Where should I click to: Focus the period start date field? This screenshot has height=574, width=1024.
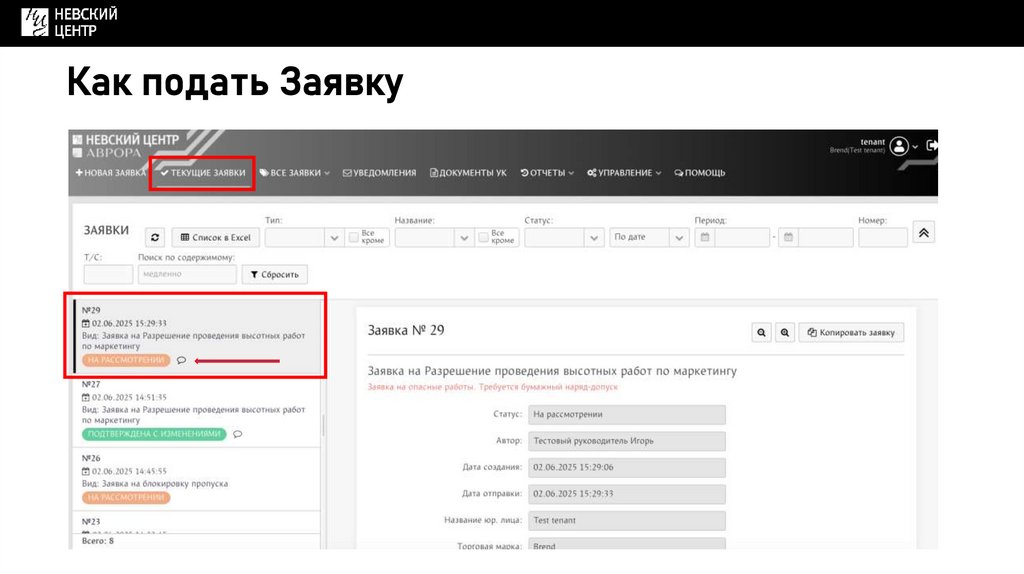[742, 237]
